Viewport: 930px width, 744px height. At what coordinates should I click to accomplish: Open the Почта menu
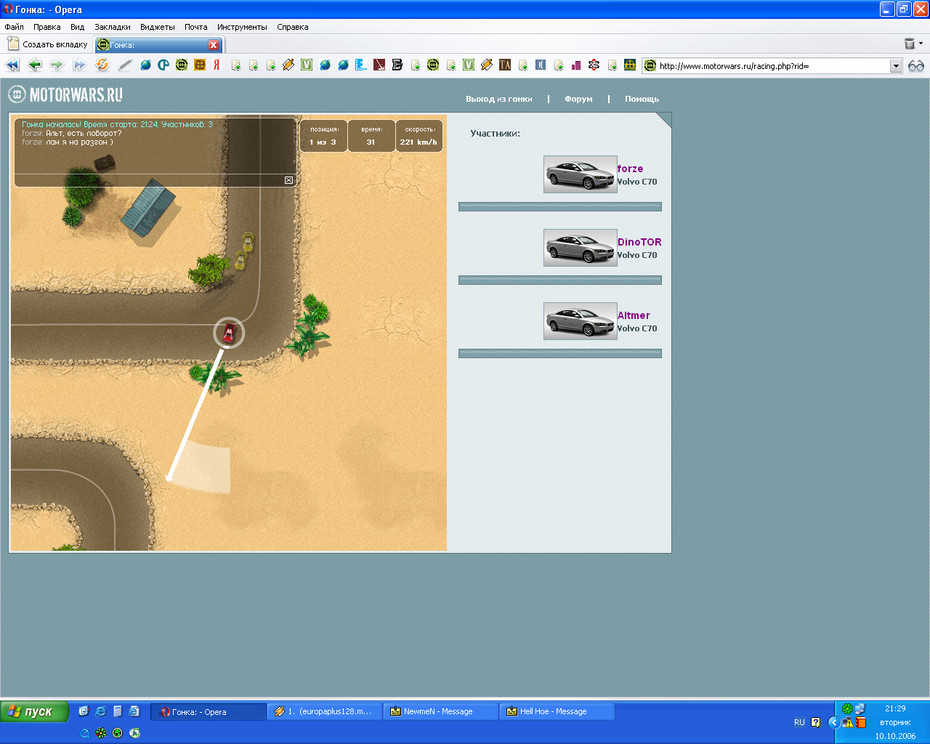pyautogui.click(x=196, y=27)
